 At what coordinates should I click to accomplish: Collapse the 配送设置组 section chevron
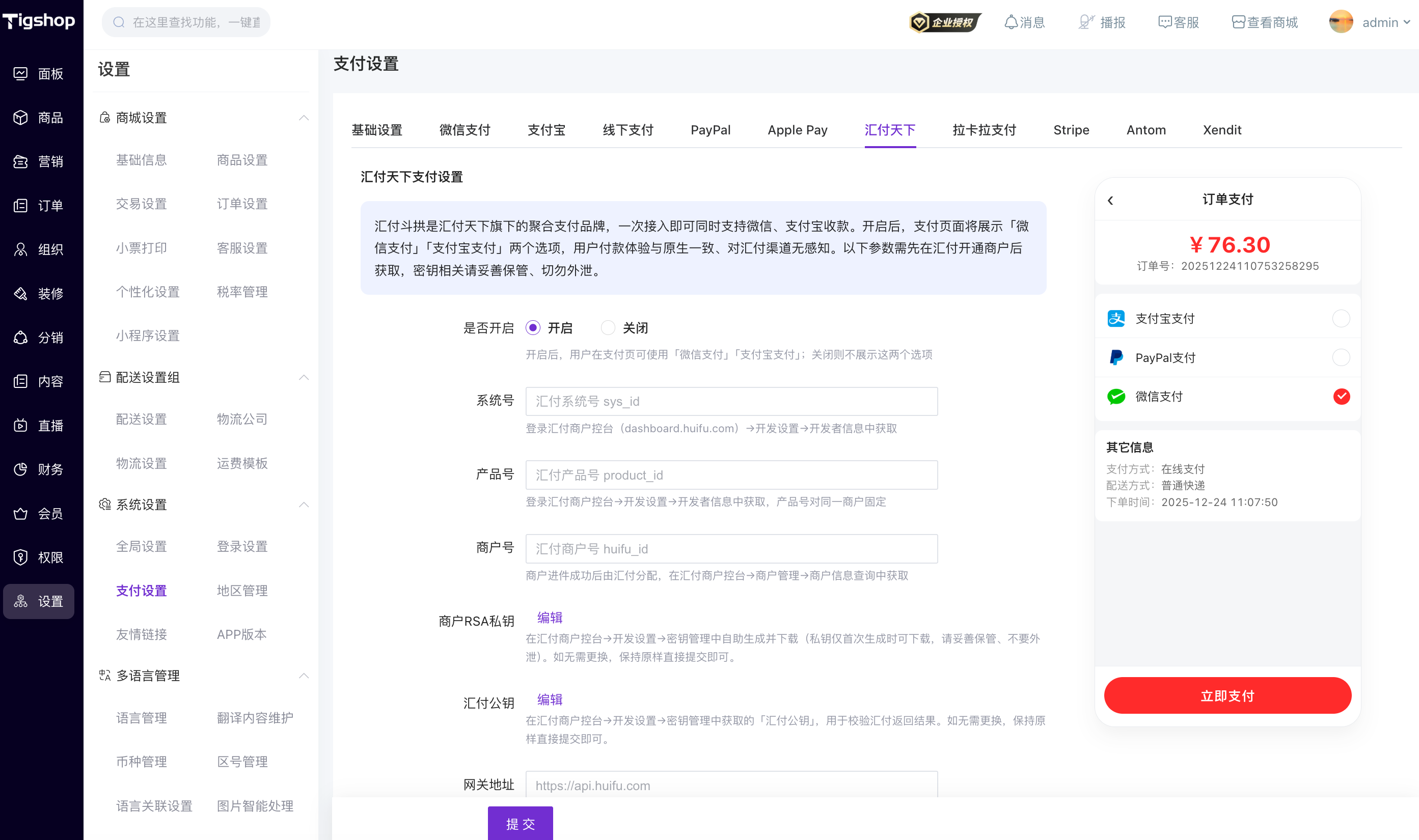coord(304,377)
